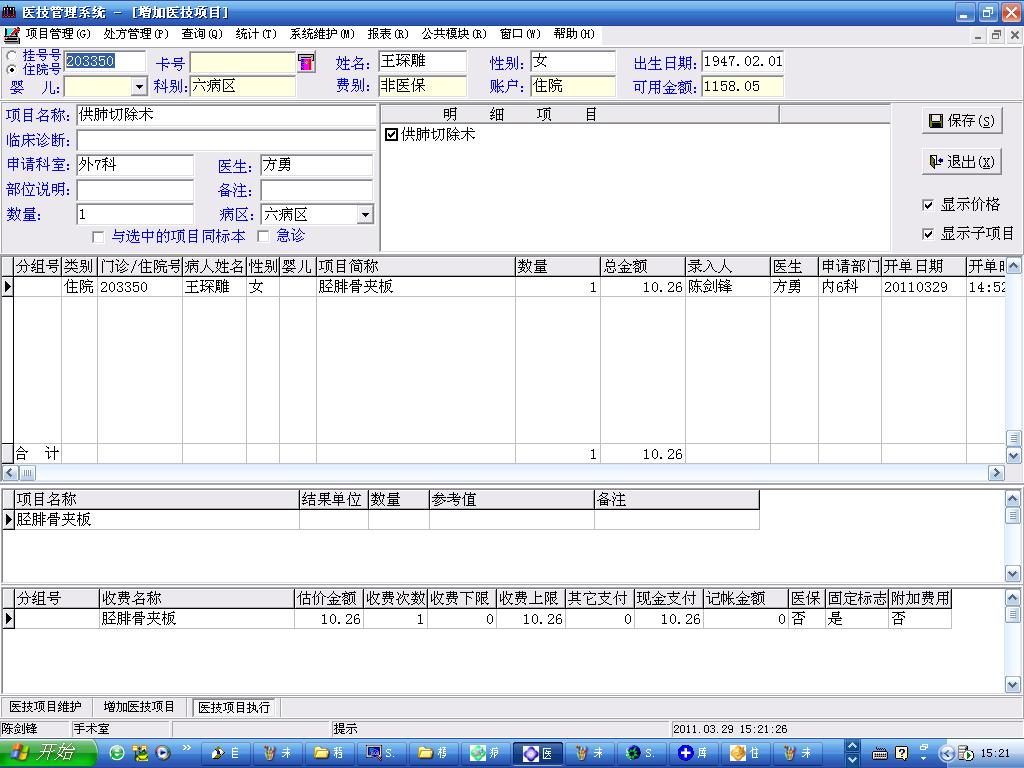This screenshot has height=768, width=1024.
Task: Click the horizontal scrollbar of the order grid
Action: [x=500, y=472]
